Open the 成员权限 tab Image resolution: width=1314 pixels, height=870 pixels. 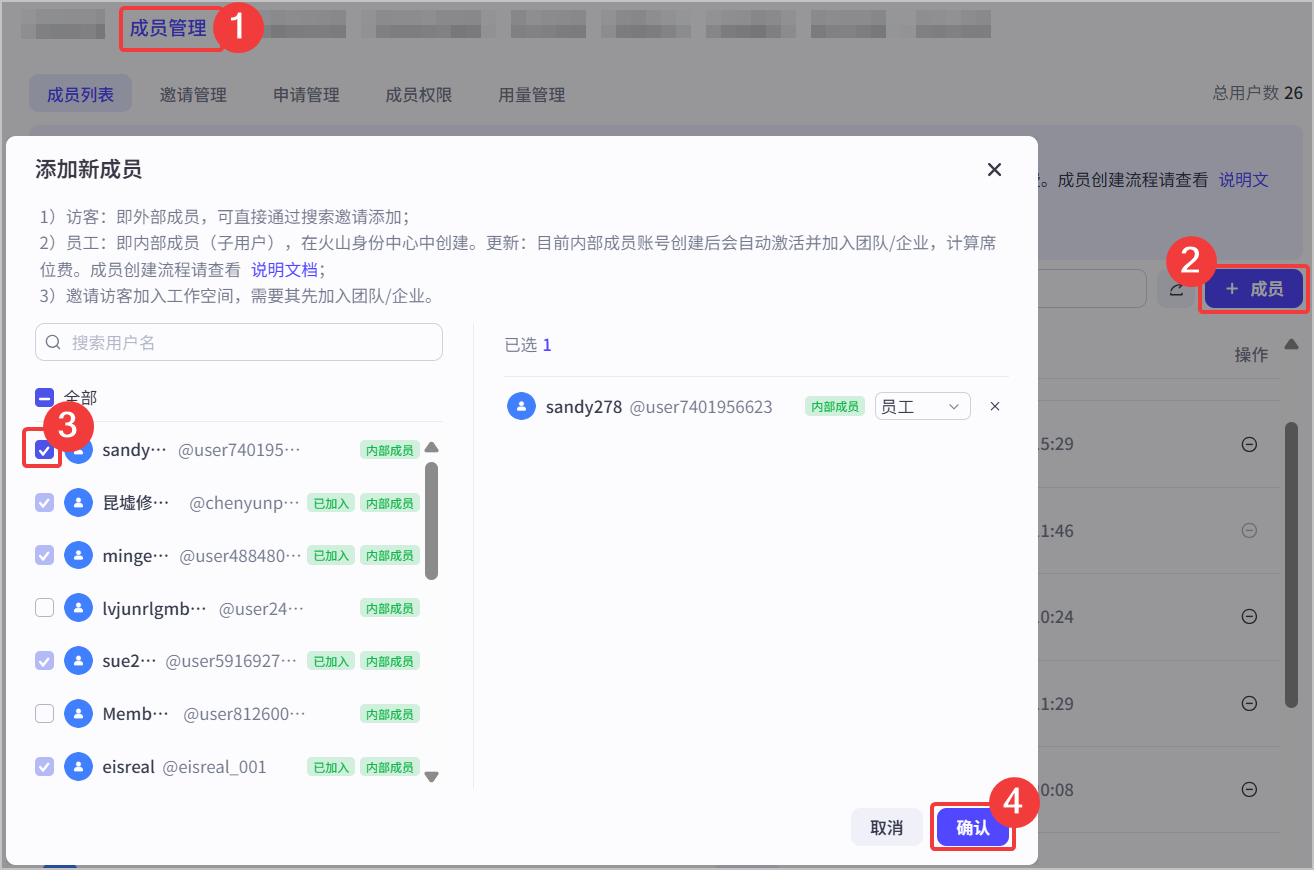419,95
